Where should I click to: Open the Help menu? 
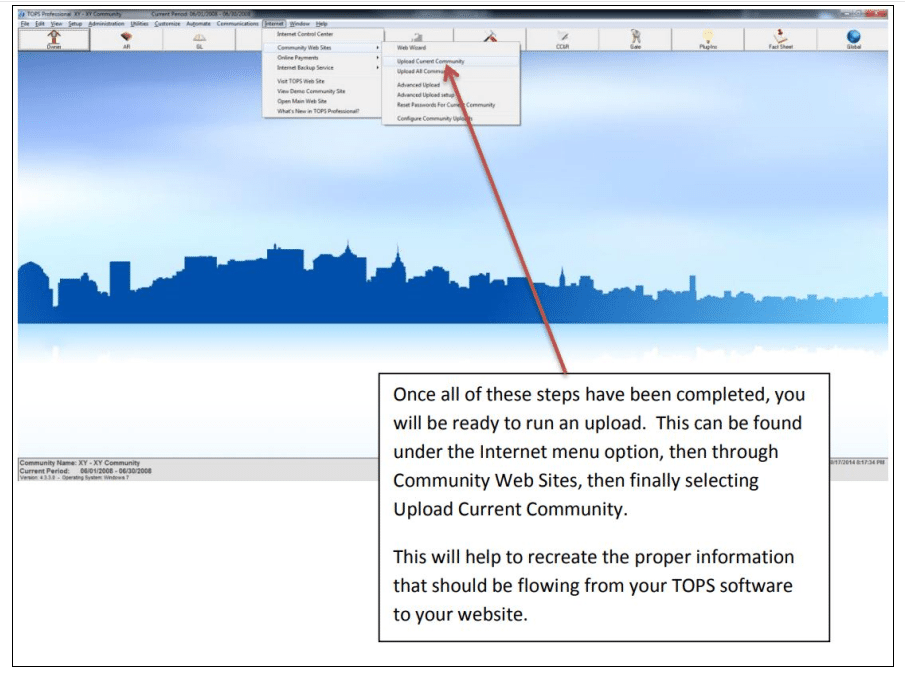click(x=321, y=24)
